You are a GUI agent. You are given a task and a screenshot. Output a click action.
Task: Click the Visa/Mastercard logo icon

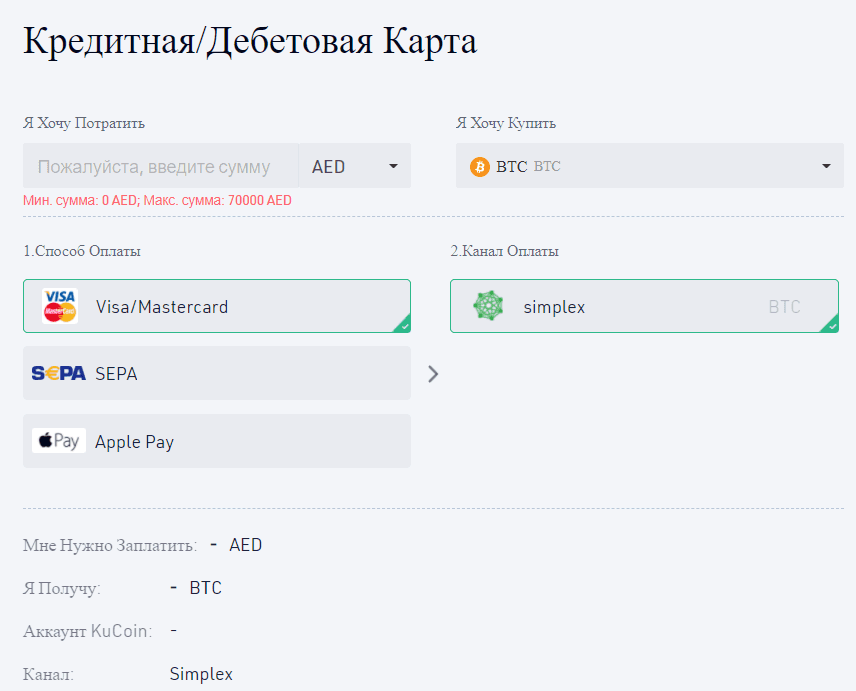(60, 306)
